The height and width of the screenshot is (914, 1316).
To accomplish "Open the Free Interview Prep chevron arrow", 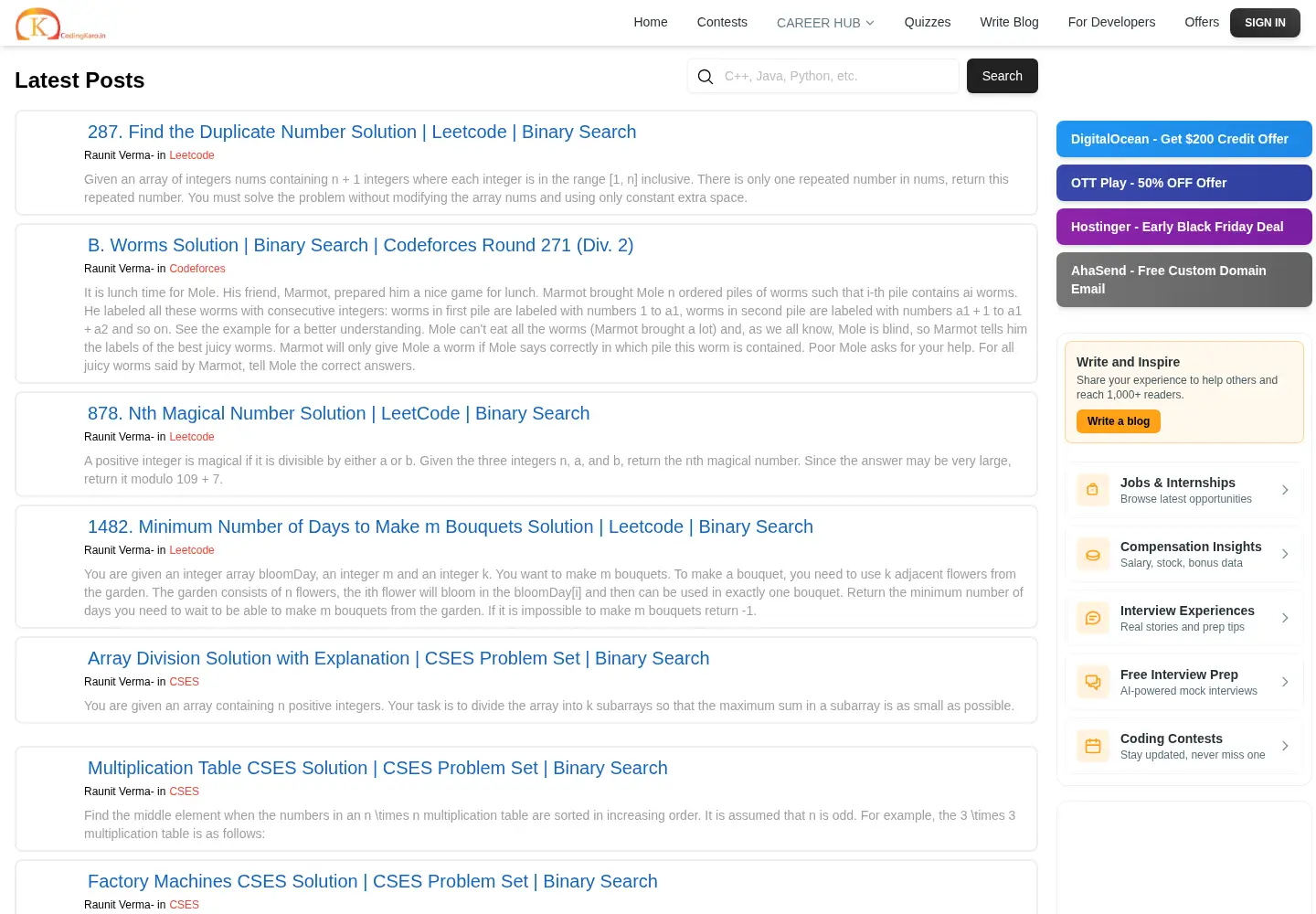I will pos(1285,682).
